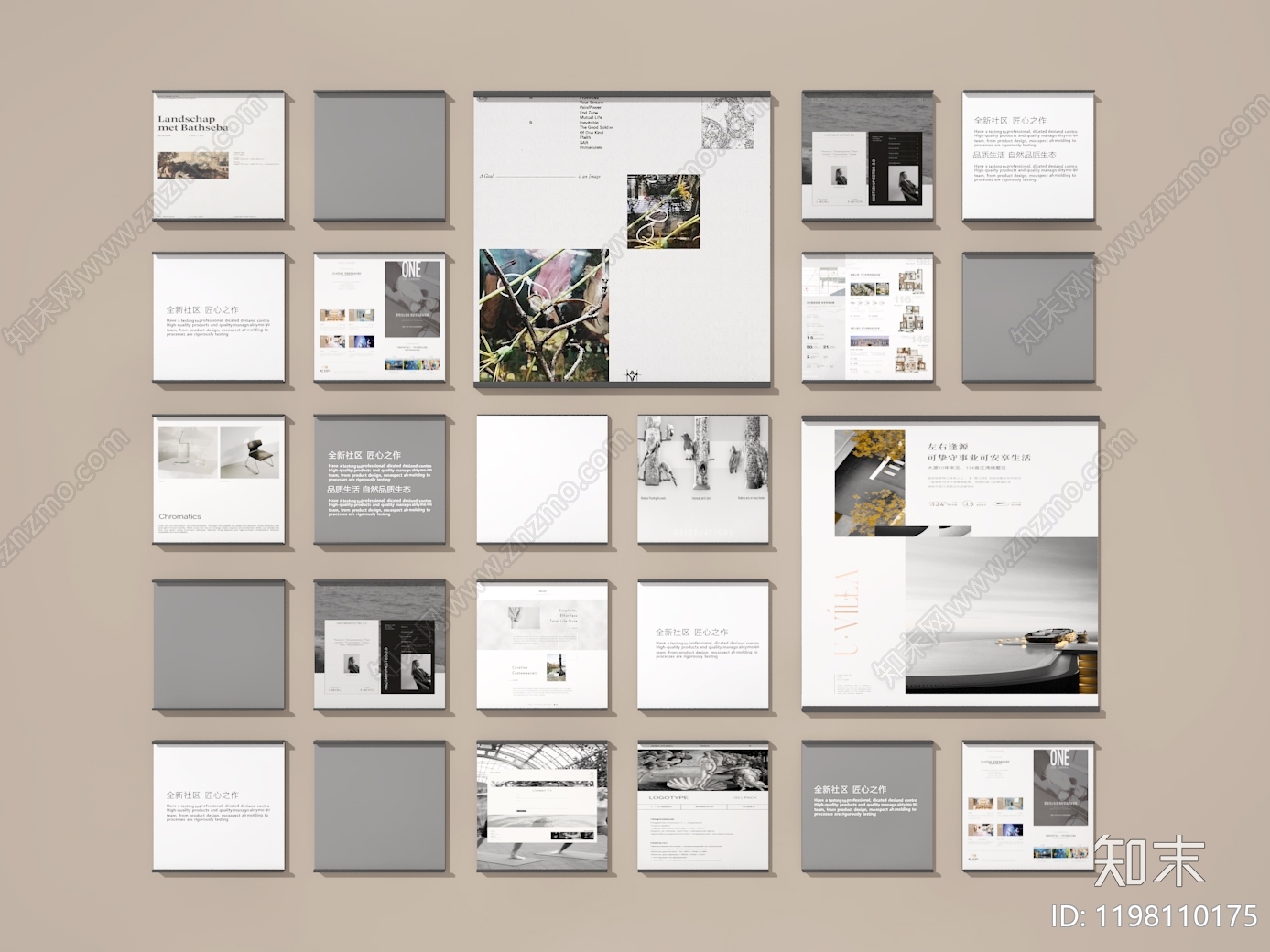Open the ONE poster beside 知末 logo
The image size is (1270, 952).
point(1028,806)
